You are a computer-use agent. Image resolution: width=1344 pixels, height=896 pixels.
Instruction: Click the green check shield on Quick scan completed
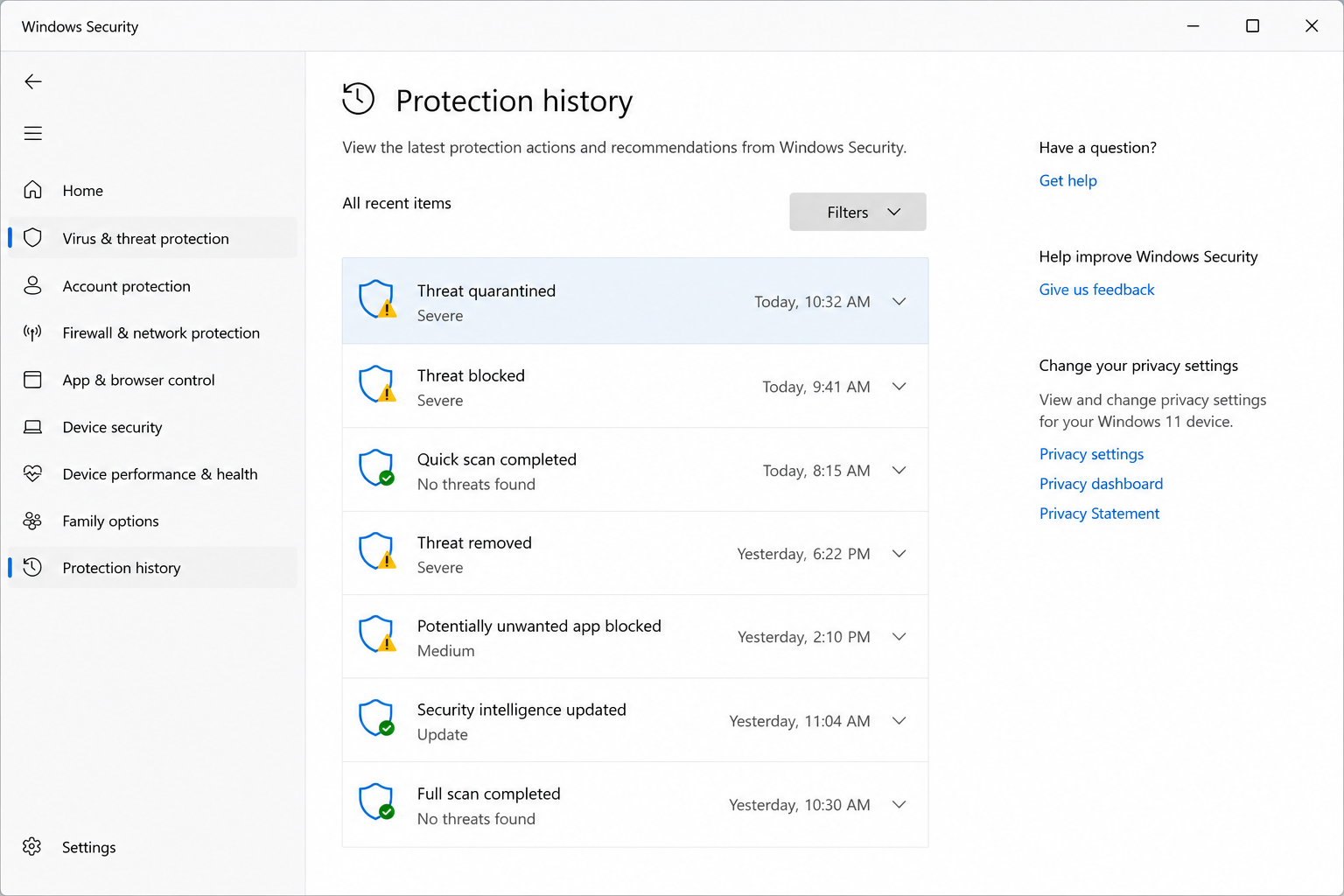[377, 468]
